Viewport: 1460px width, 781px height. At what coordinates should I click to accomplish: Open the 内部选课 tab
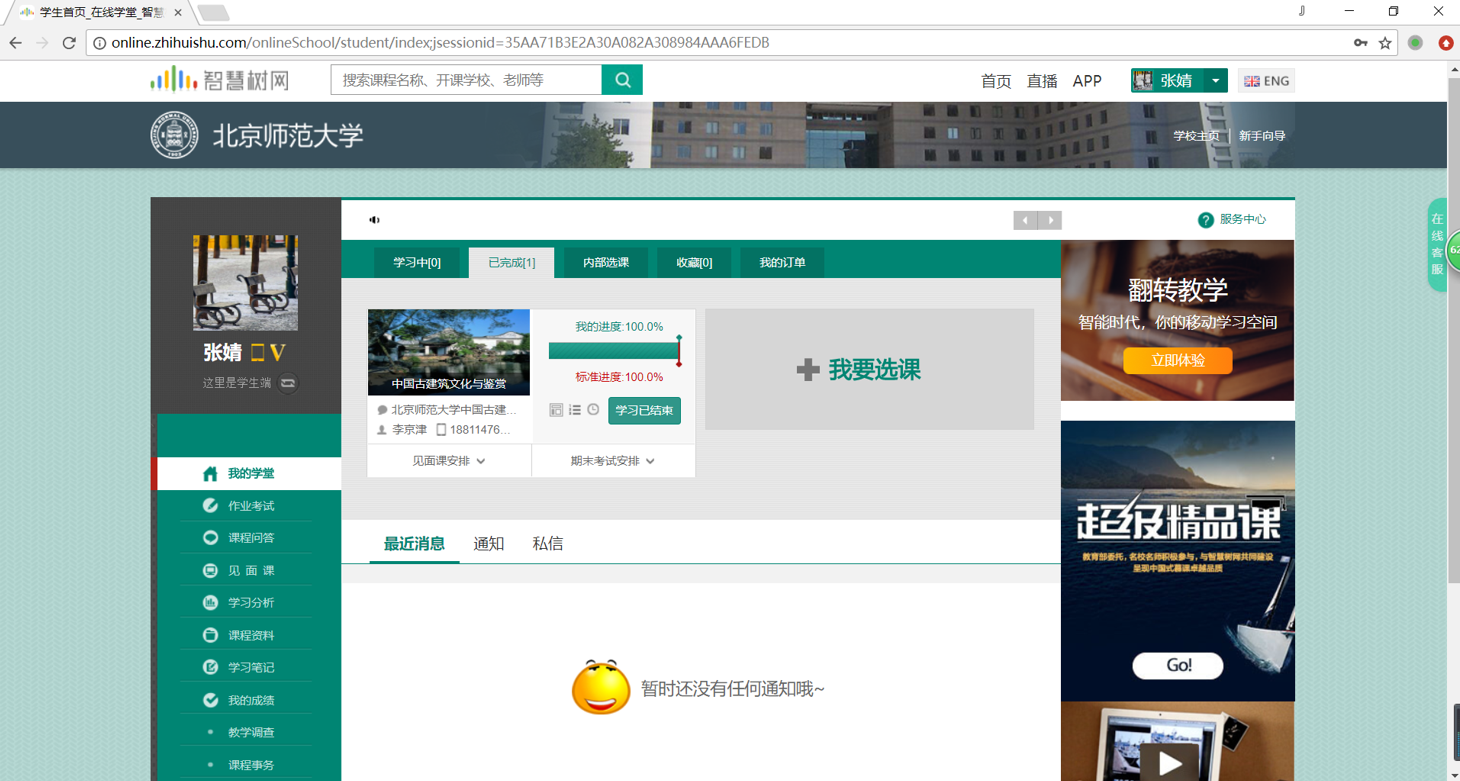606,263
